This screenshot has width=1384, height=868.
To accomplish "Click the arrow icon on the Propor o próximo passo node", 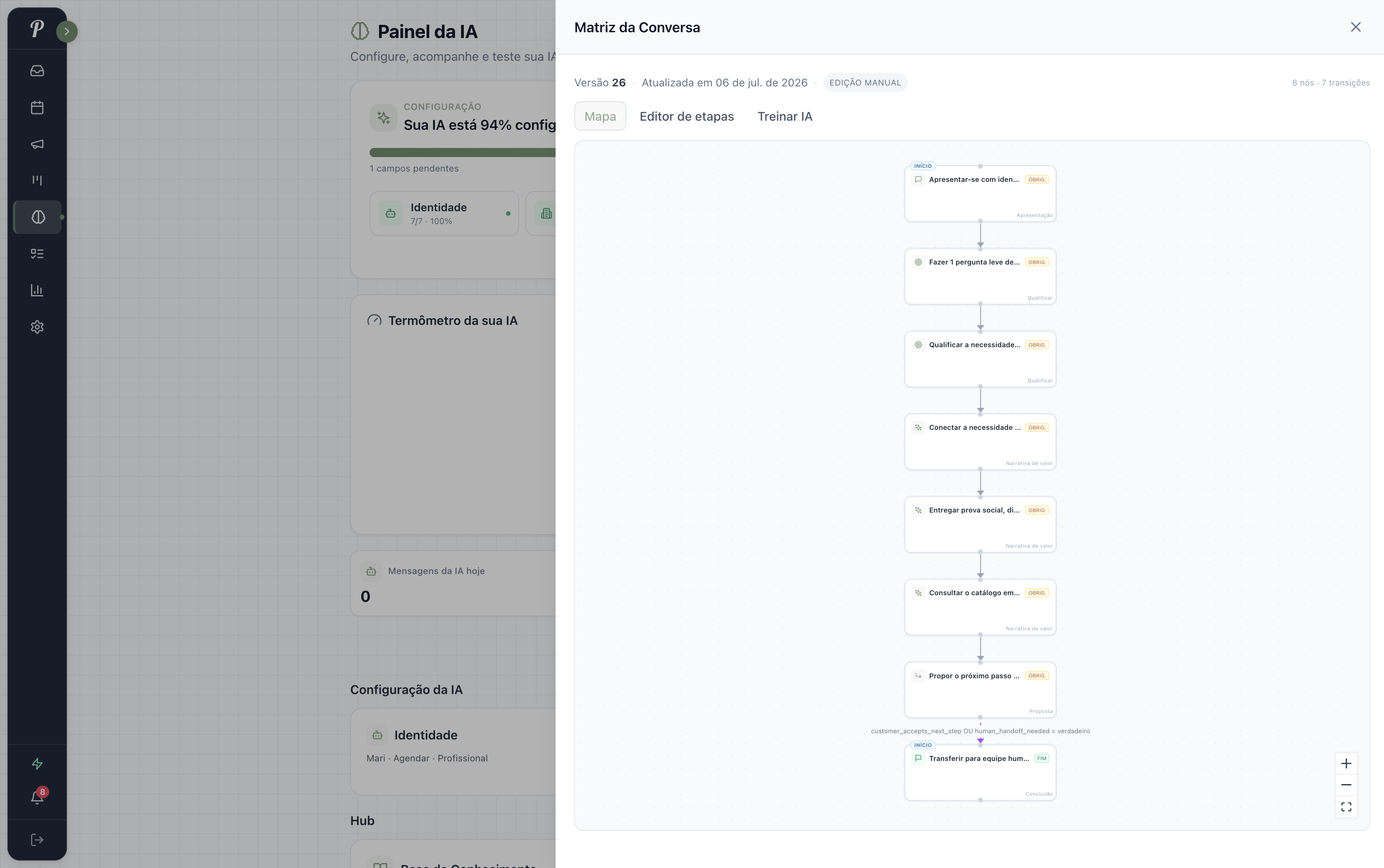I will [x=918, y=676].
